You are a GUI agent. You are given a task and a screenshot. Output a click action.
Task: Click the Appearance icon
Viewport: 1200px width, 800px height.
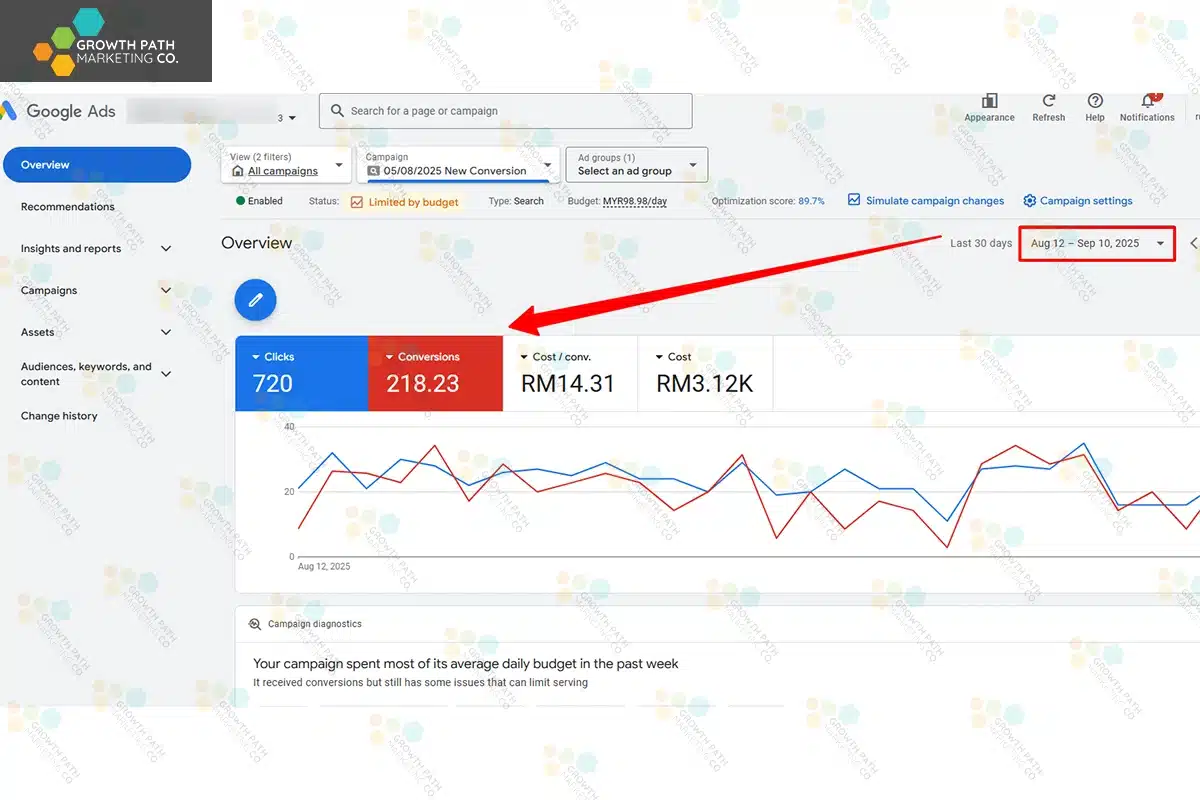989,101
